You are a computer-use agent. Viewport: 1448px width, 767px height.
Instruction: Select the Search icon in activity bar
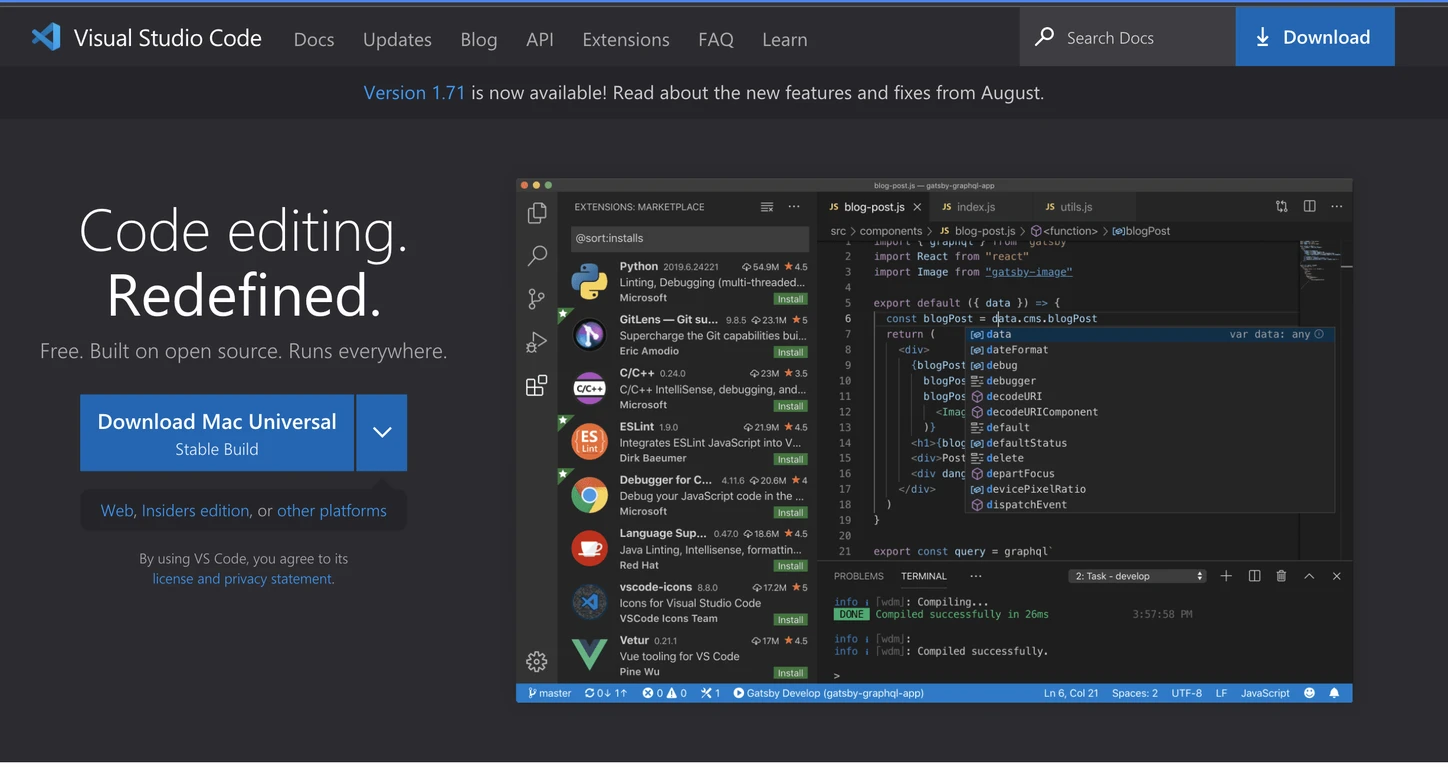(x=537, y=255)
